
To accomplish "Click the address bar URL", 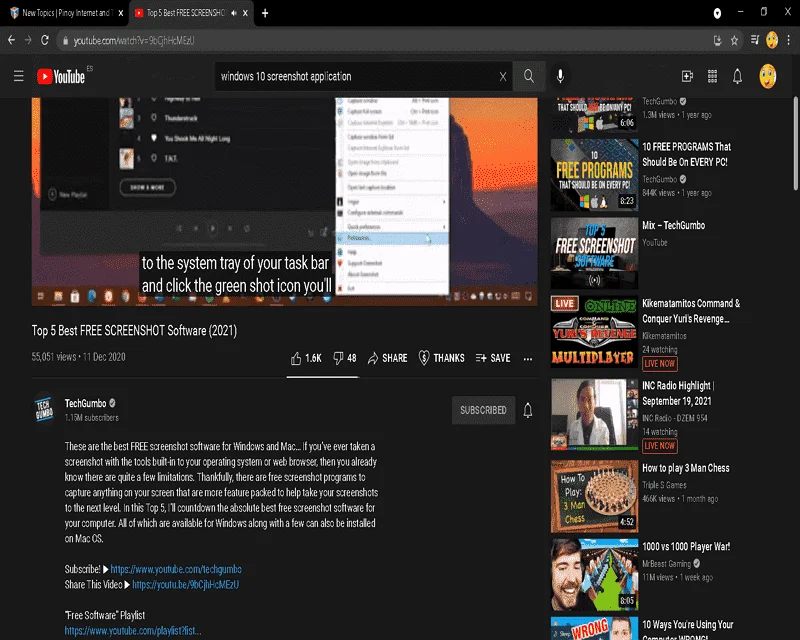I will point(134,40).
